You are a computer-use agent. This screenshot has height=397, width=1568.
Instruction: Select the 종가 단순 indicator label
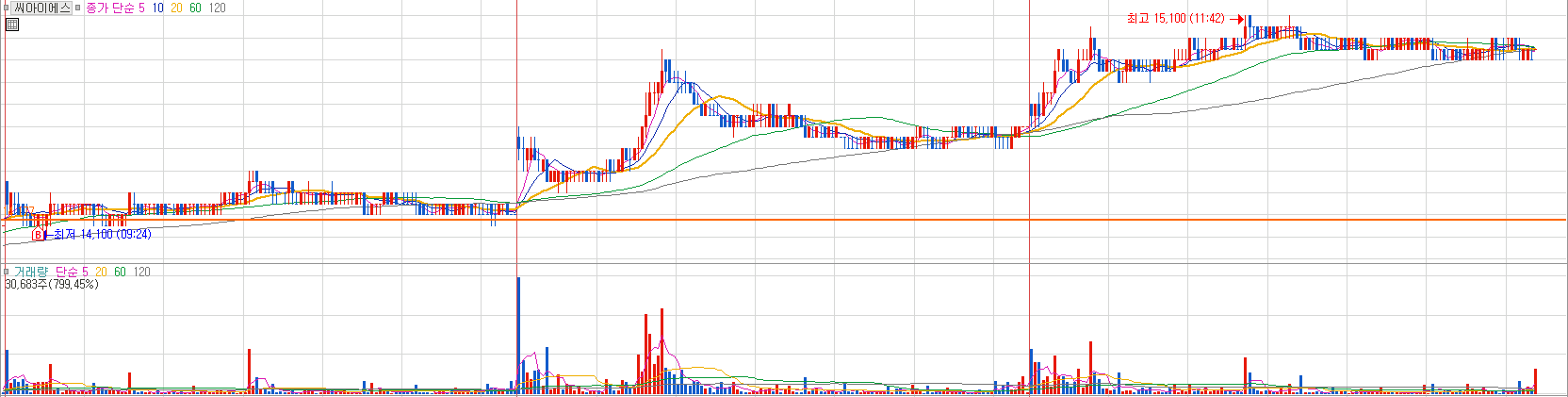pos(110,8)
